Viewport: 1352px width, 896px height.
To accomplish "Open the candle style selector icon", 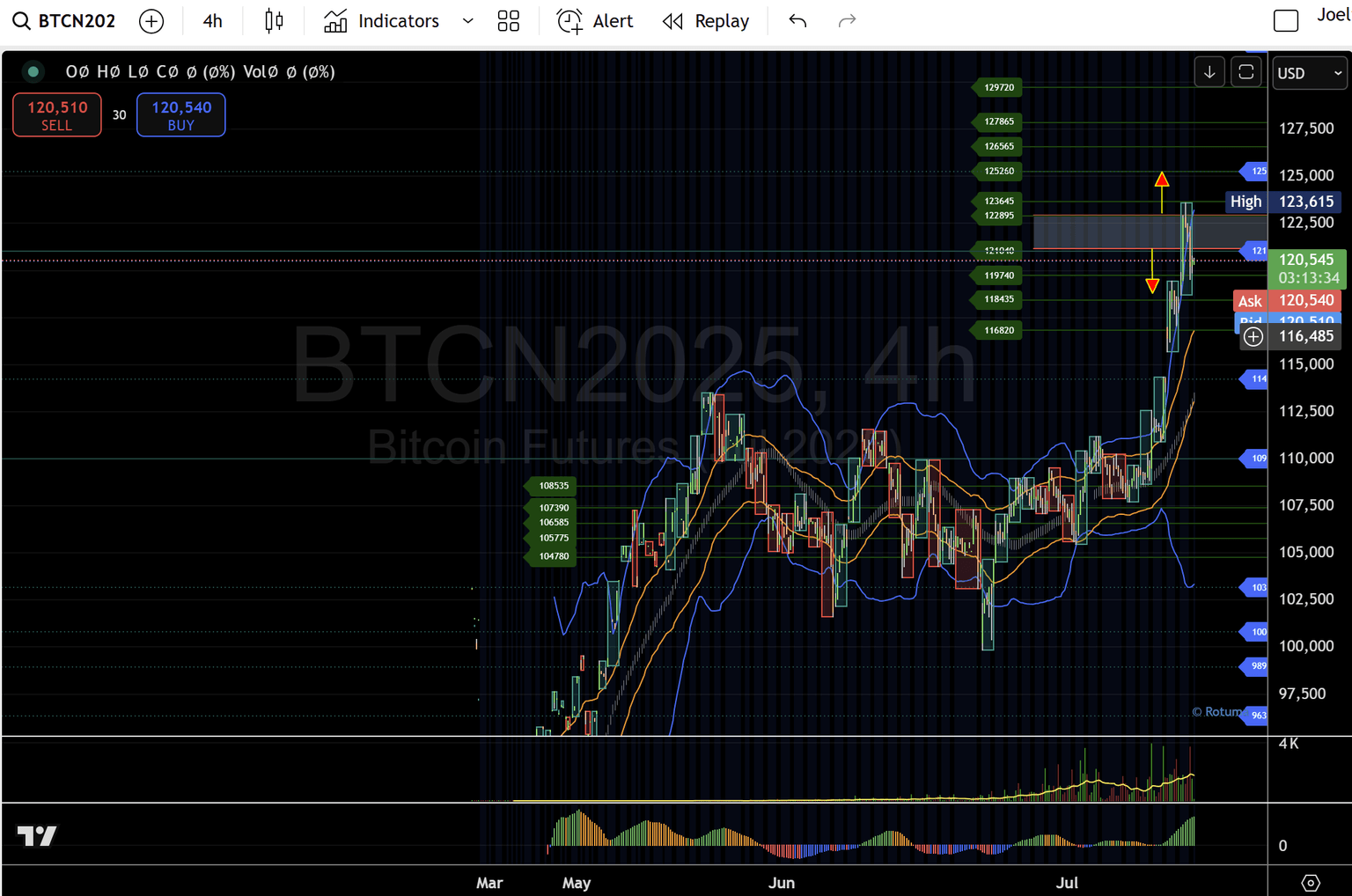I will pos(274,20).
